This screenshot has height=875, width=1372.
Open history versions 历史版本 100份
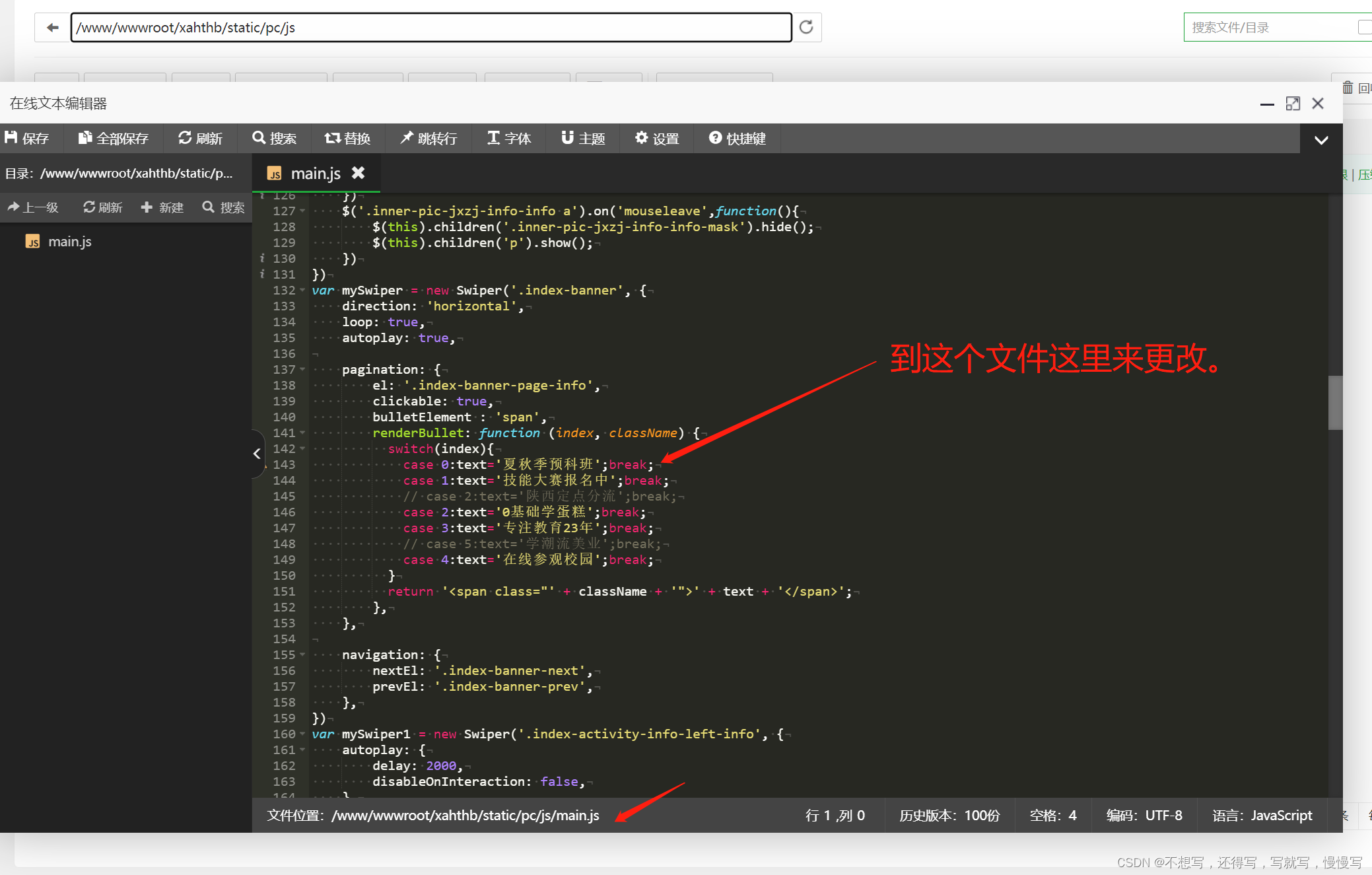click(x=949, y=816)
